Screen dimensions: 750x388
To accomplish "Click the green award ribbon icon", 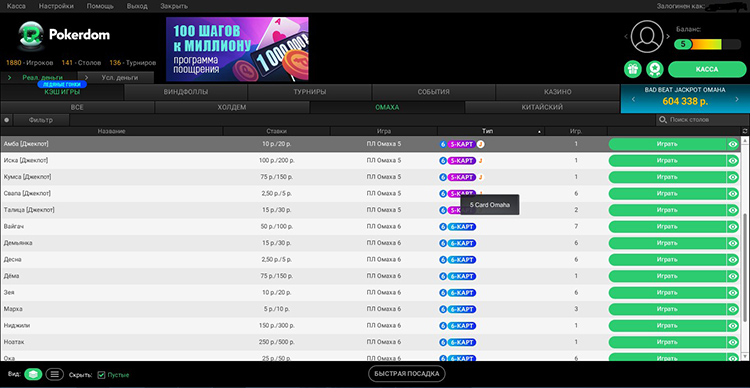I will tap(654, 69).
